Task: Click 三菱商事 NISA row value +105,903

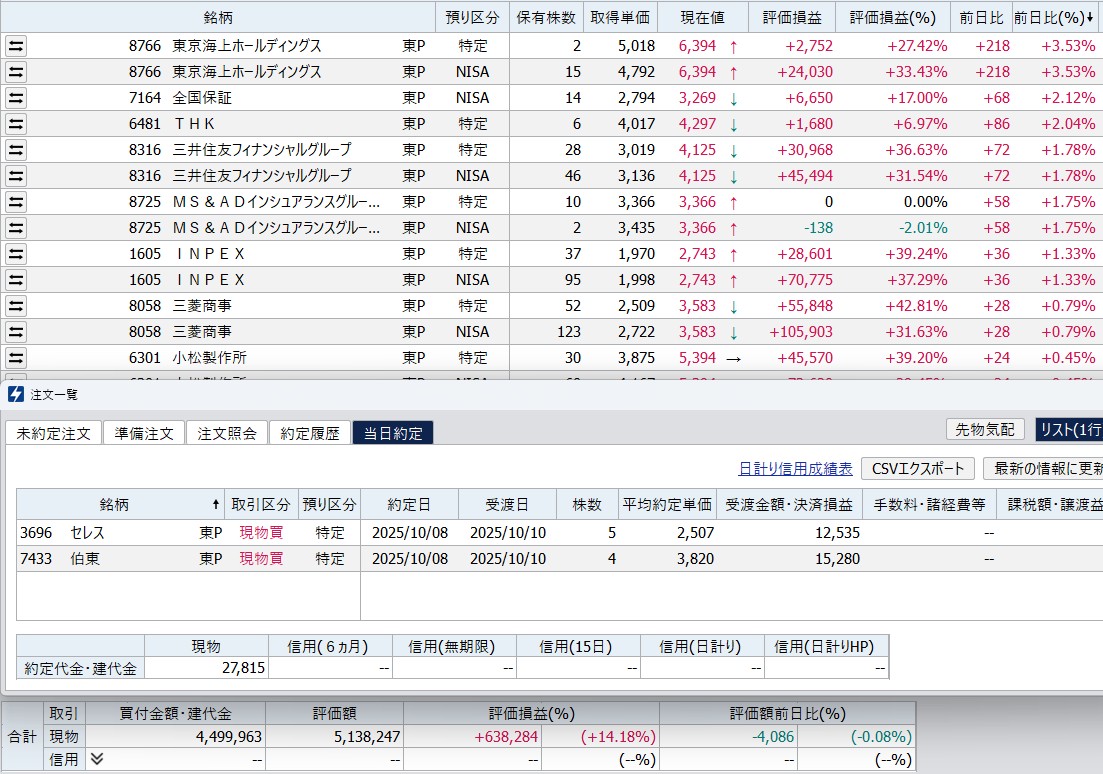Action: [x=801, y=333]
